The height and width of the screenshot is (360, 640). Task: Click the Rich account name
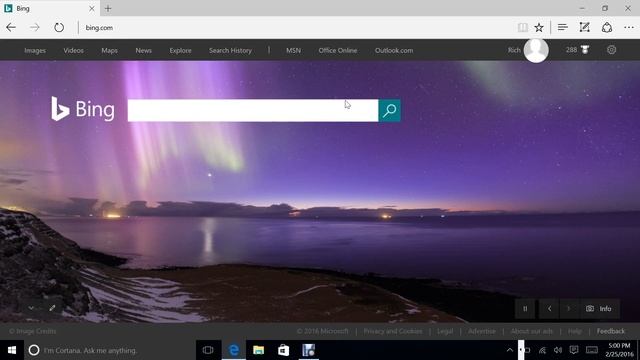point(514,50)
